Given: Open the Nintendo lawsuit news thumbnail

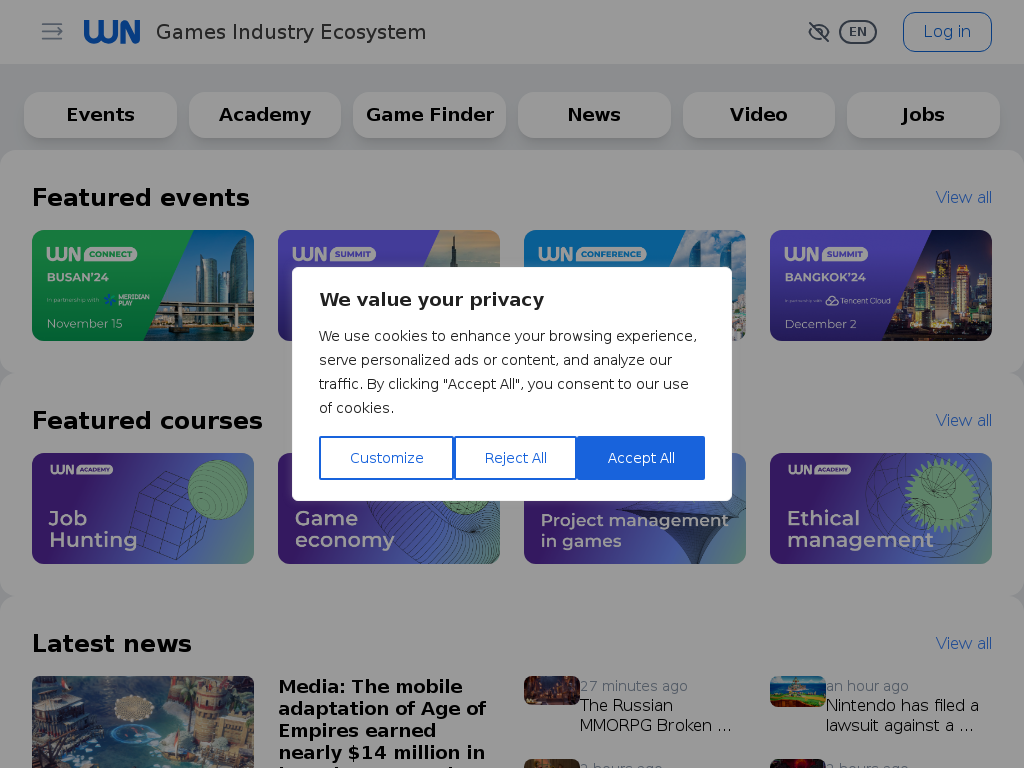Looking at the screenshot, I should coord(797,692).
